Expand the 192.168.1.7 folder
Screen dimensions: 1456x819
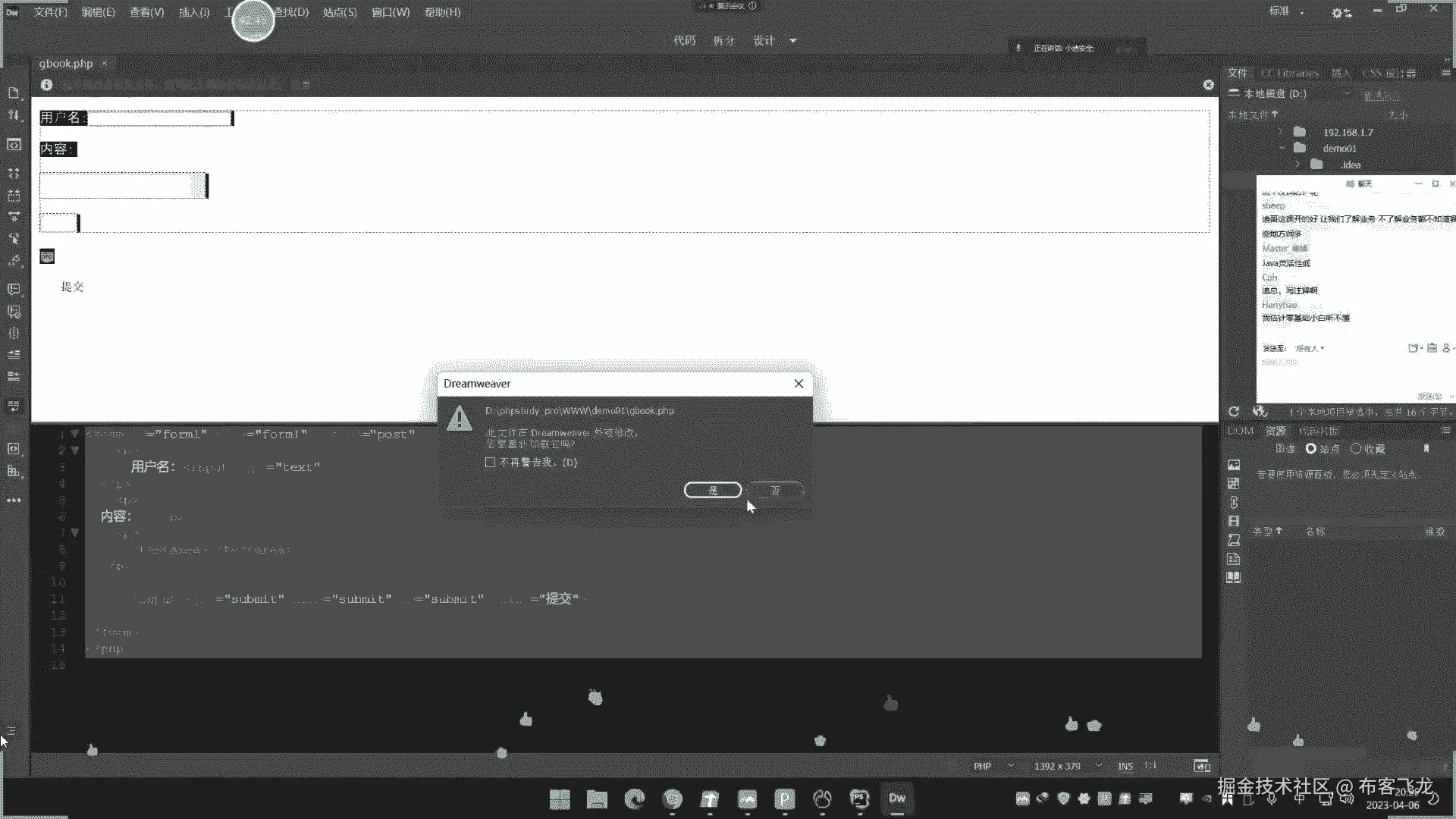point(1281,132)
